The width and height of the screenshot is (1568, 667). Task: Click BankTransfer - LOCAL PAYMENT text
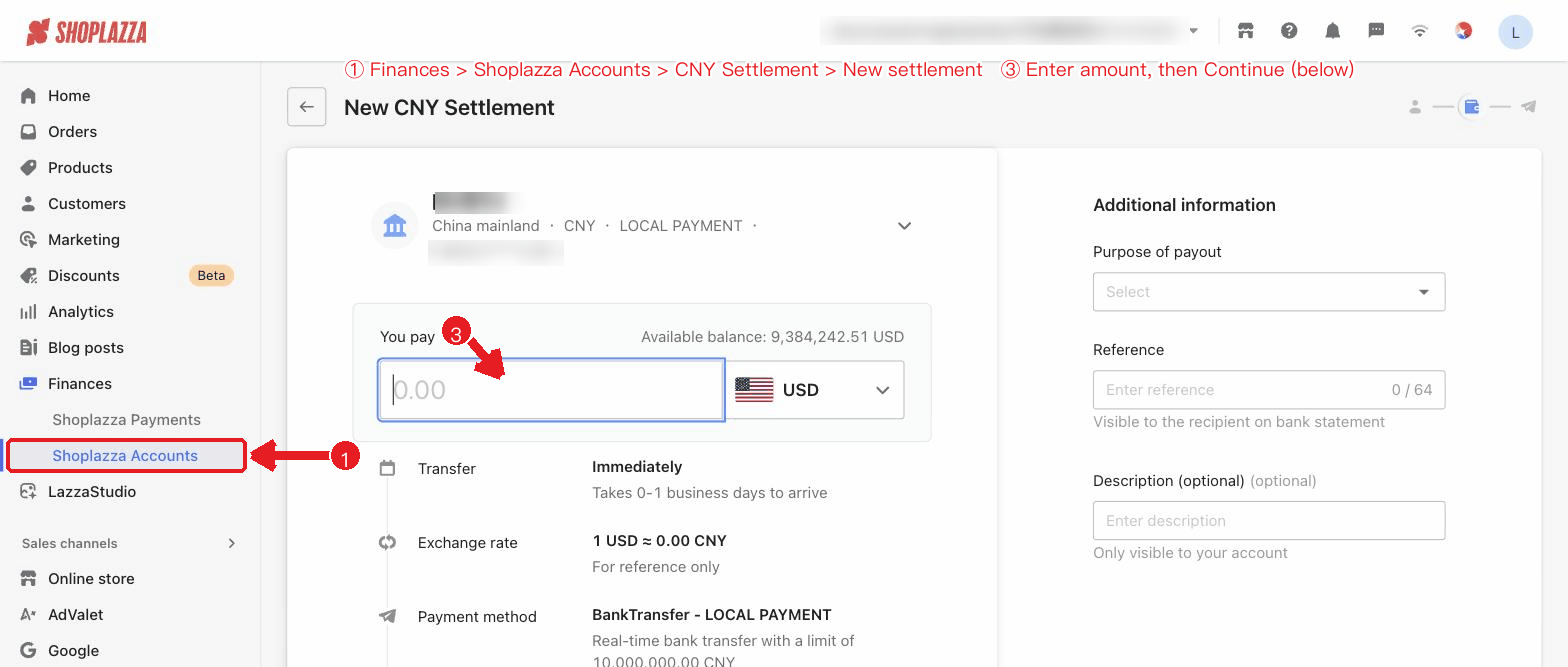pyautogui.click(x=712, y=615)
